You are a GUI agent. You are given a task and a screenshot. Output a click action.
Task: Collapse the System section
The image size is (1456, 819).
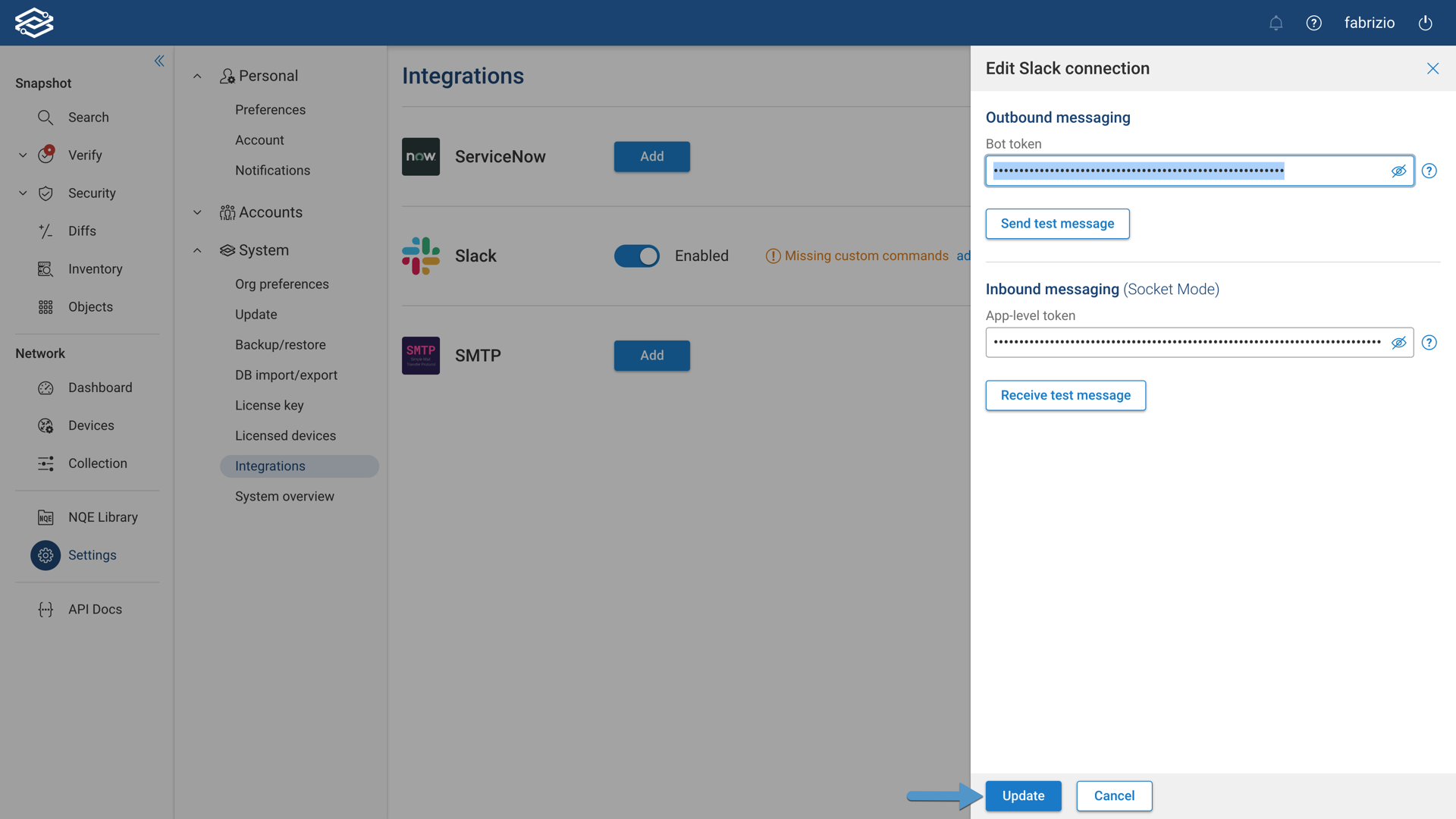pyautogui.click(x=197, y=250)
